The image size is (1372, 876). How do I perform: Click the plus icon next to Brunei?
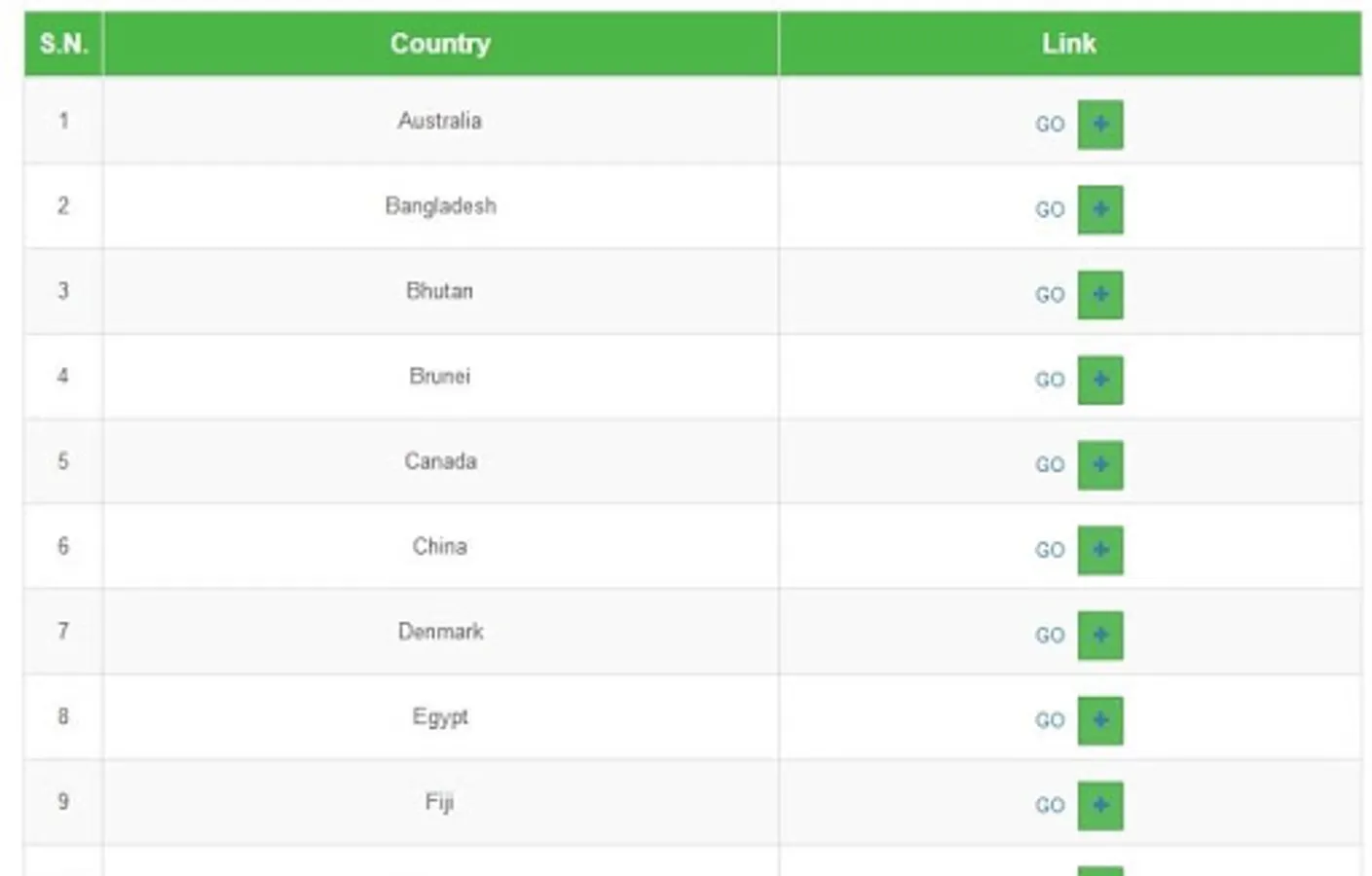1099,380
